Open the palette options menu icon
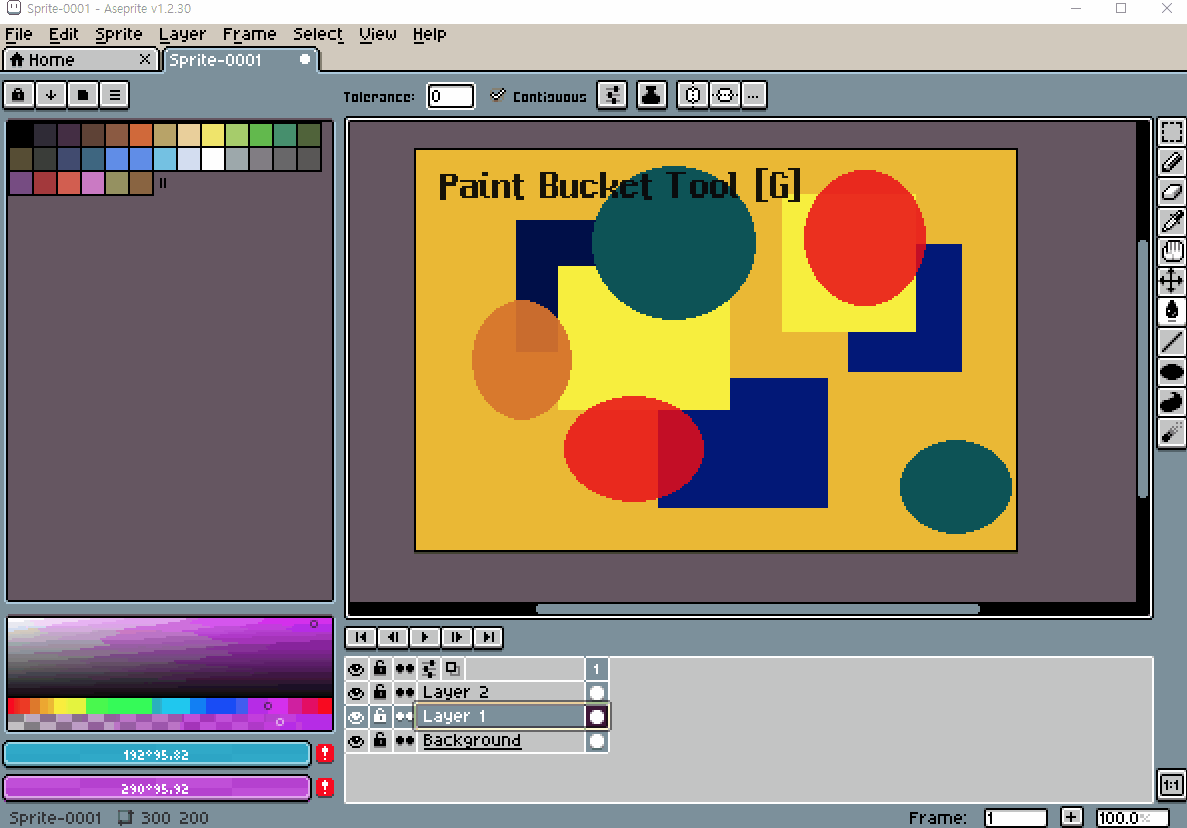The image size is (1187, 828). click(x=114, y=95)
